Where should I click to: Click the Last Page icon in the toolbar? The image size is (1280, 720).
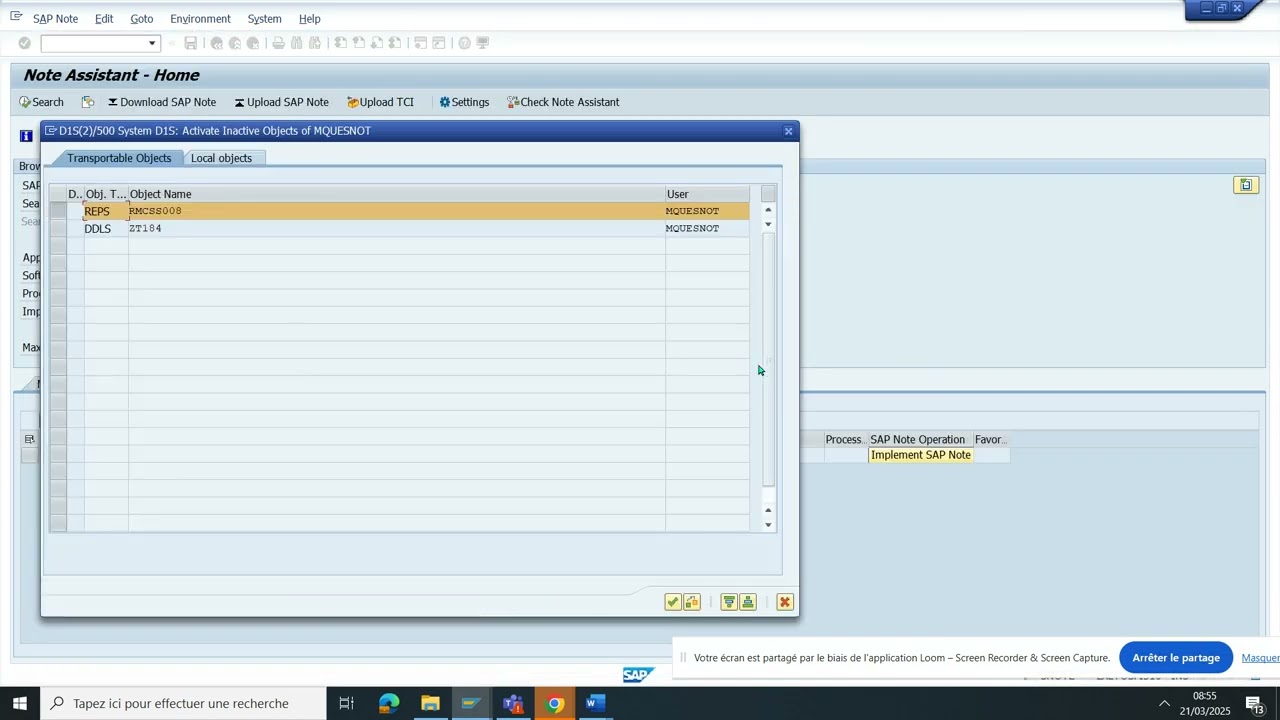click(395, 43)
